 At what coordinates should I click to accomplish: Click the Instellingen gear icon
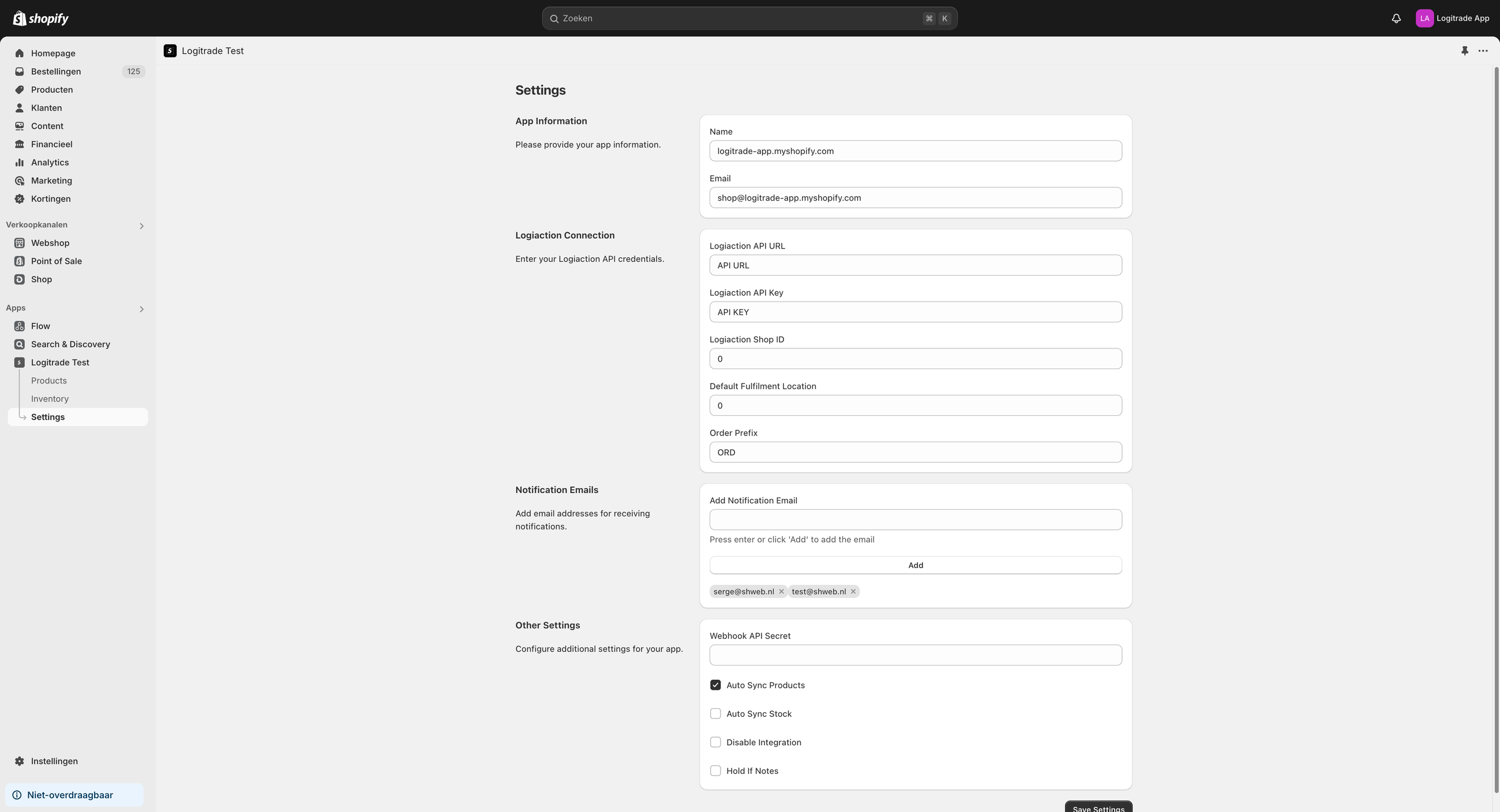tap(19, 761)
